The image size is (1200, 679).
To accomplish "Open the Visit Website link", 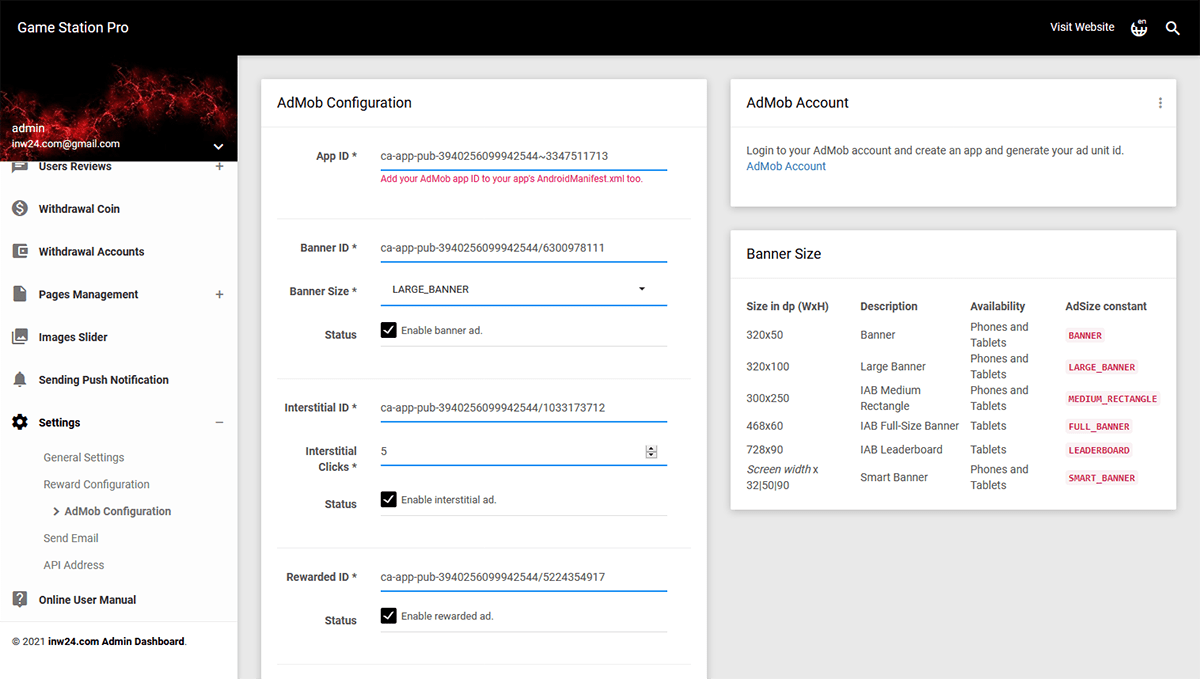I will click(1082, 28).
